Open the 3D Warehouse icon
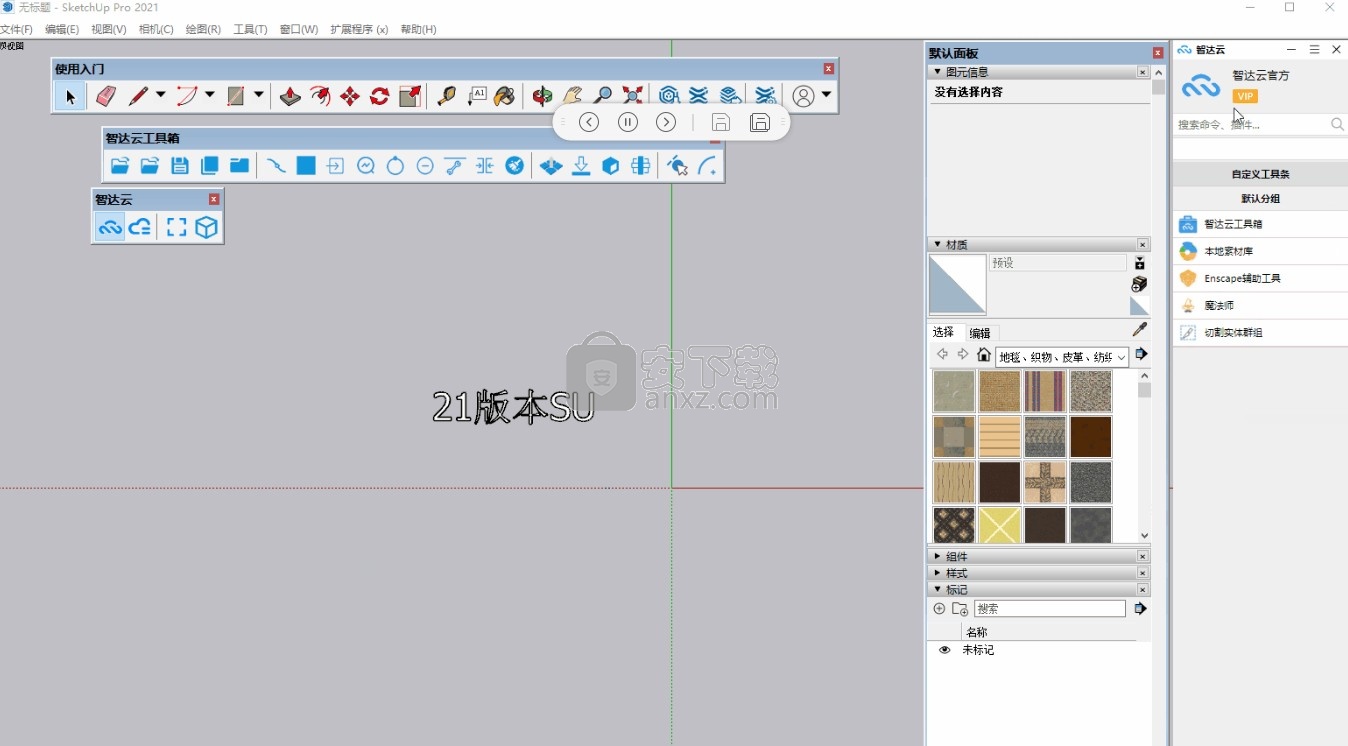 (669, 96)
